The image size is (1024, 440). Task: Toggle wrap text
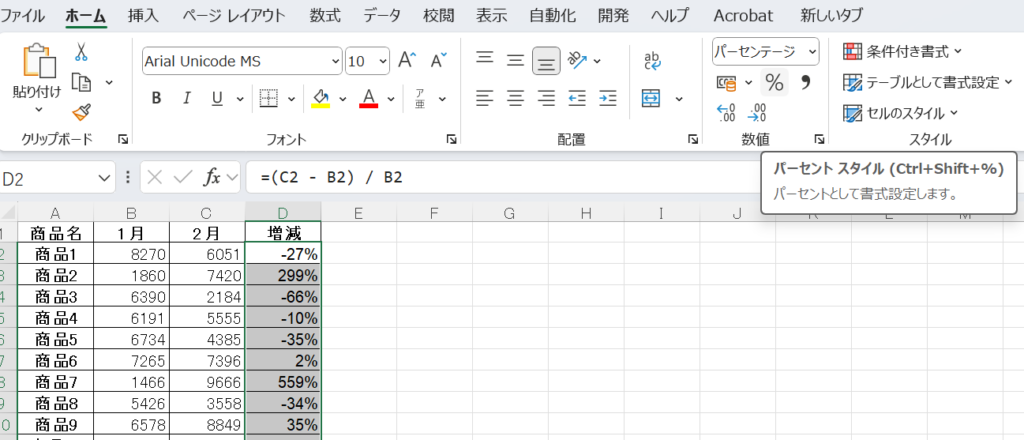652,61
